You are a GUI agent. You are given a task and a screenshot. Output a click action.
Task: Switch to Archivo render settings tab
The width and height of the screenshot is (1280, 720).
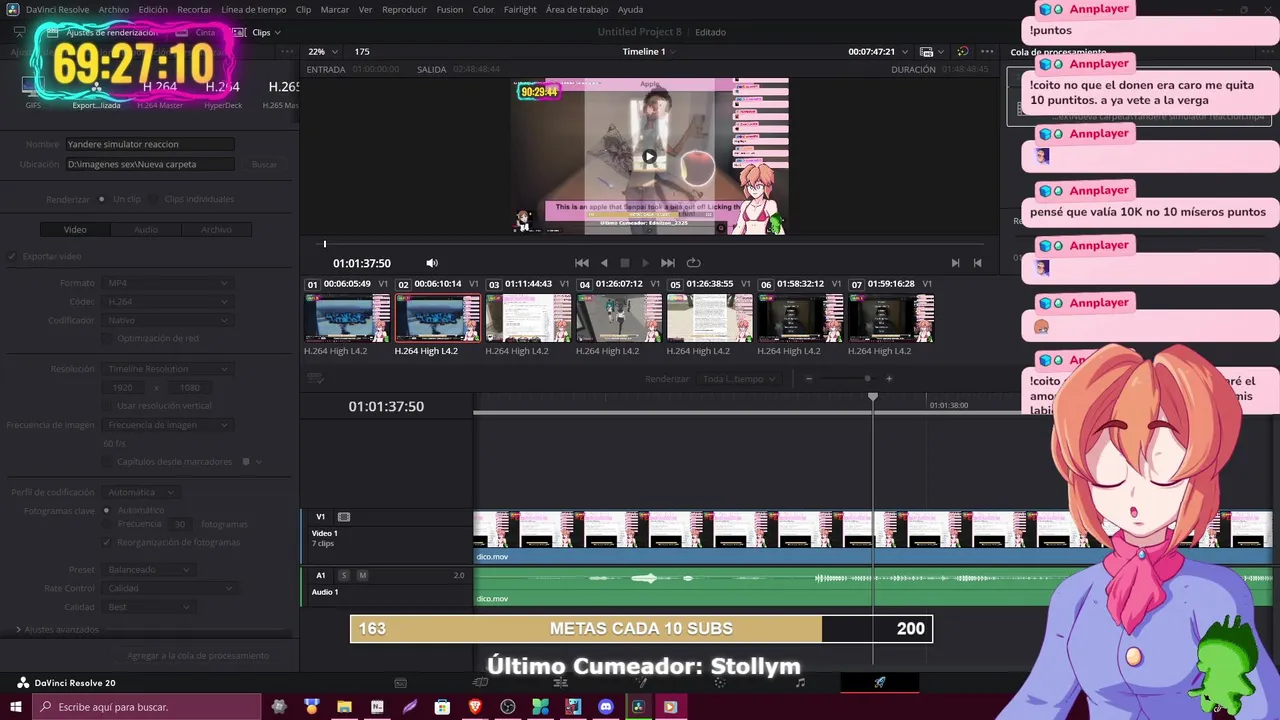click(x=216, y=230)
